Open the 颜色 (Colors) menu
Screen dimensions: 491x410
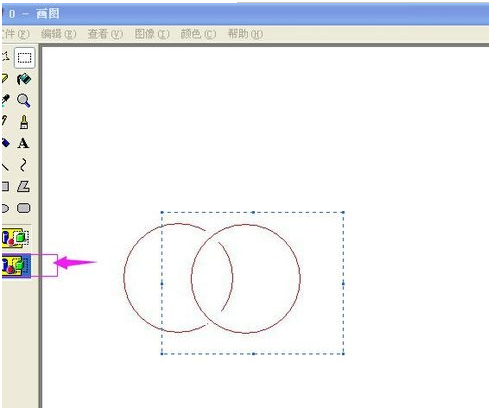(198, 34)
